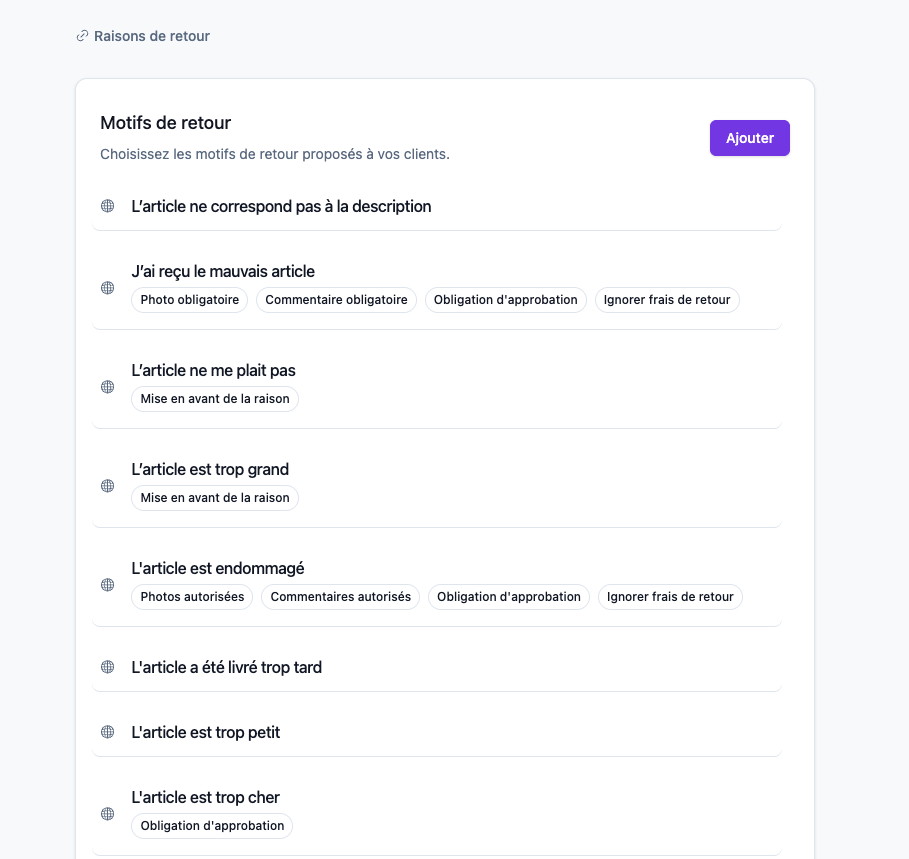This screenshot has width=909, height=859.
Task: Select the Photo obligatoire tag
Action: click(x=190, y=300)
